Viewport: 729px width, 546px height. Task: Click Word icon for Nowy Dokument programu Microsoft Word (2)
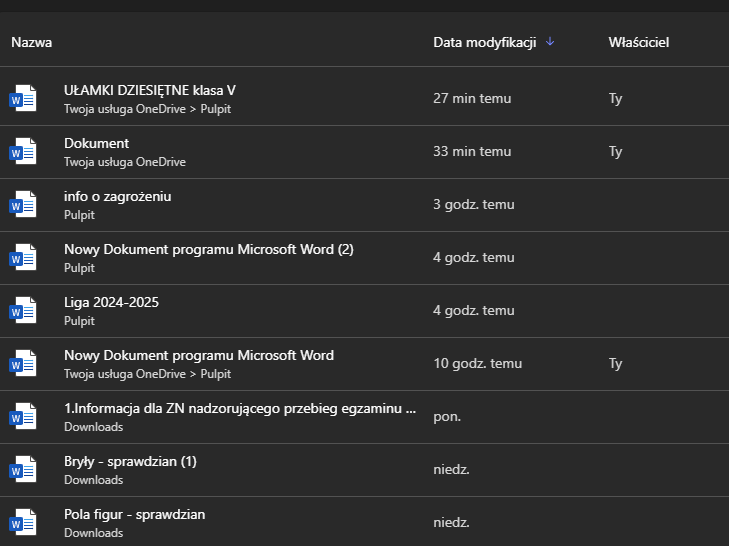click(x=23, y=258)
